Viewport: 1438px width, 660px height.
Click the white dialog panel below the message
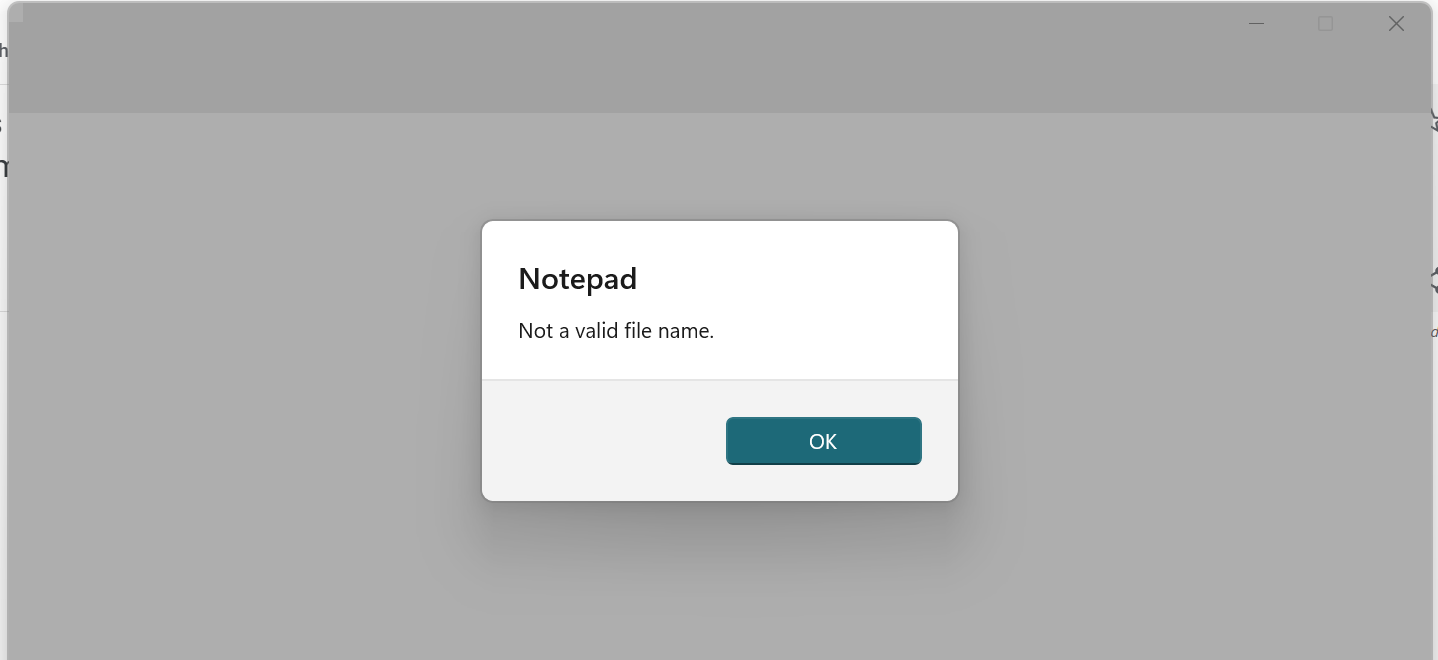720,361
